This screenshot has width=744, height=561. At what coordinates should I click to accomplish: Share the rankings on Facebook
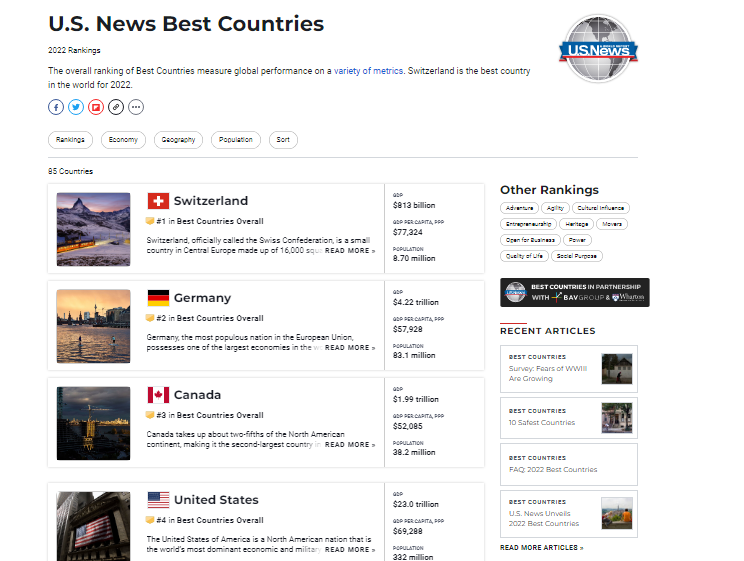click(56, 107)
